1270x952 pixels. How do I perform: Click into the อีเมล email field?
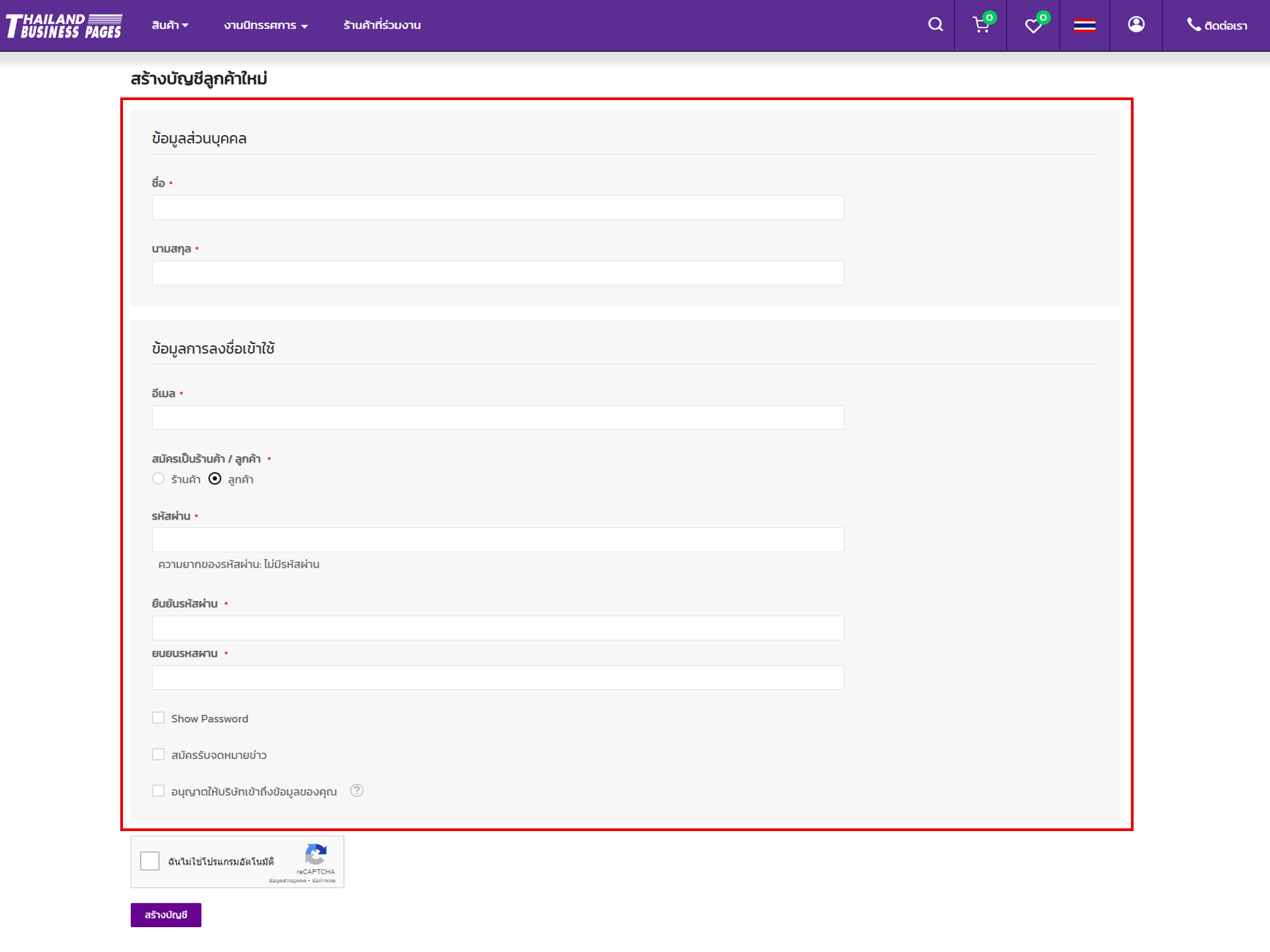(x=497, y=418)
